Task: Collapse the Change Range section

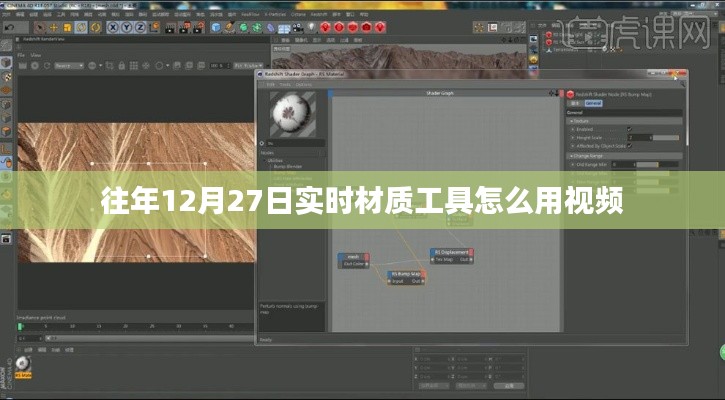Action: click(x=571, y=154)
